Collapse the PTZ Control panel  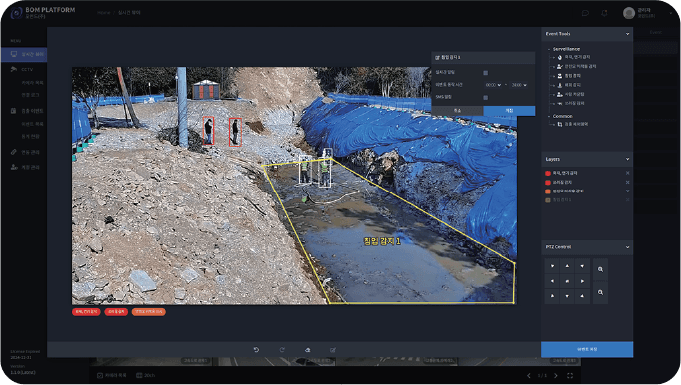[627, 247]
